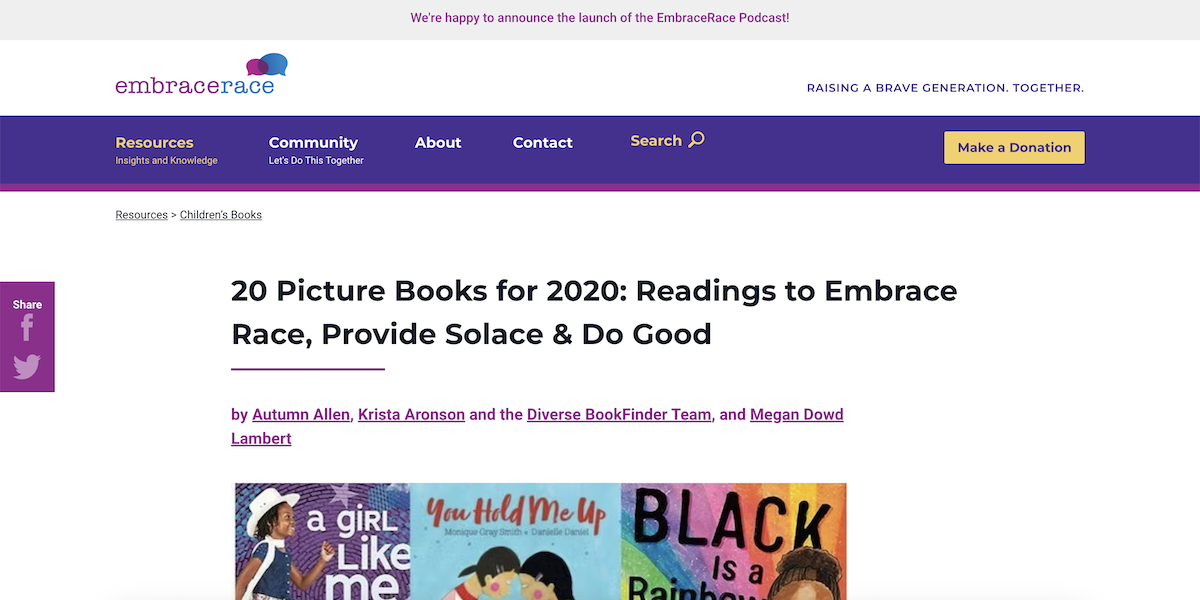Visit the Diverse BookFinder Team link

[619, 414]
